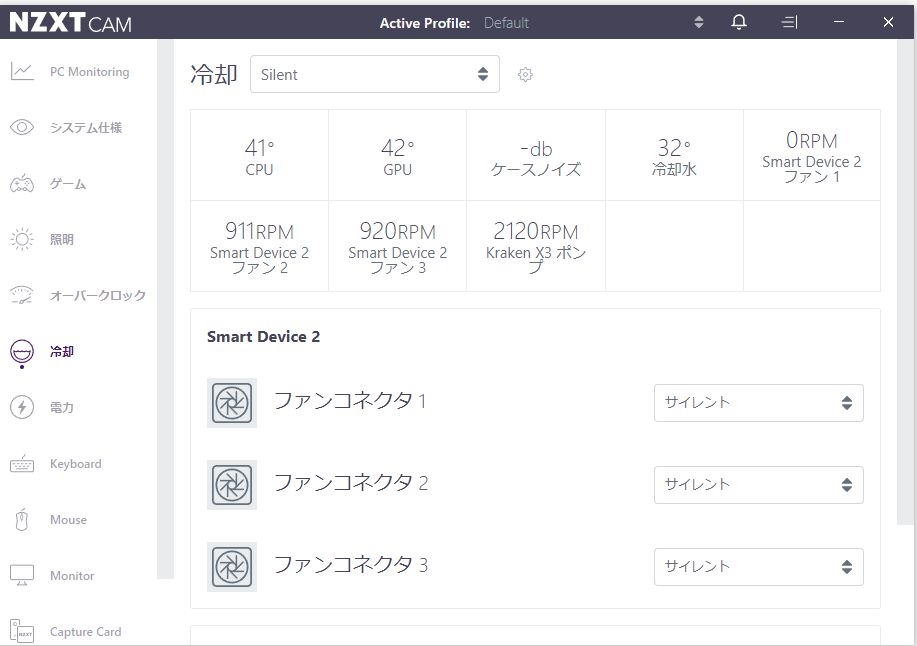917x646 pixels.
Task: Click the Smart Device 2 section heading
Action: [x=263, y=337]
